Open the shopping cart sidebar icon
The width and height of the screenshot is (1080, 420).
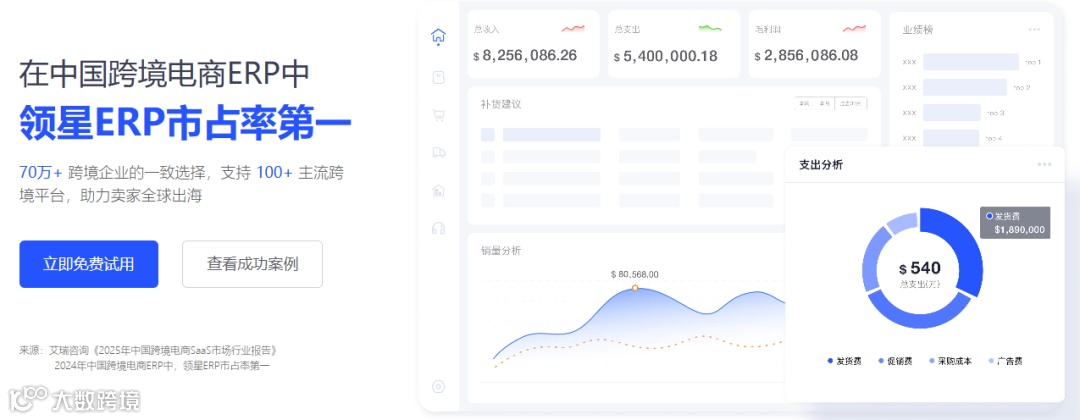(438, 116)
